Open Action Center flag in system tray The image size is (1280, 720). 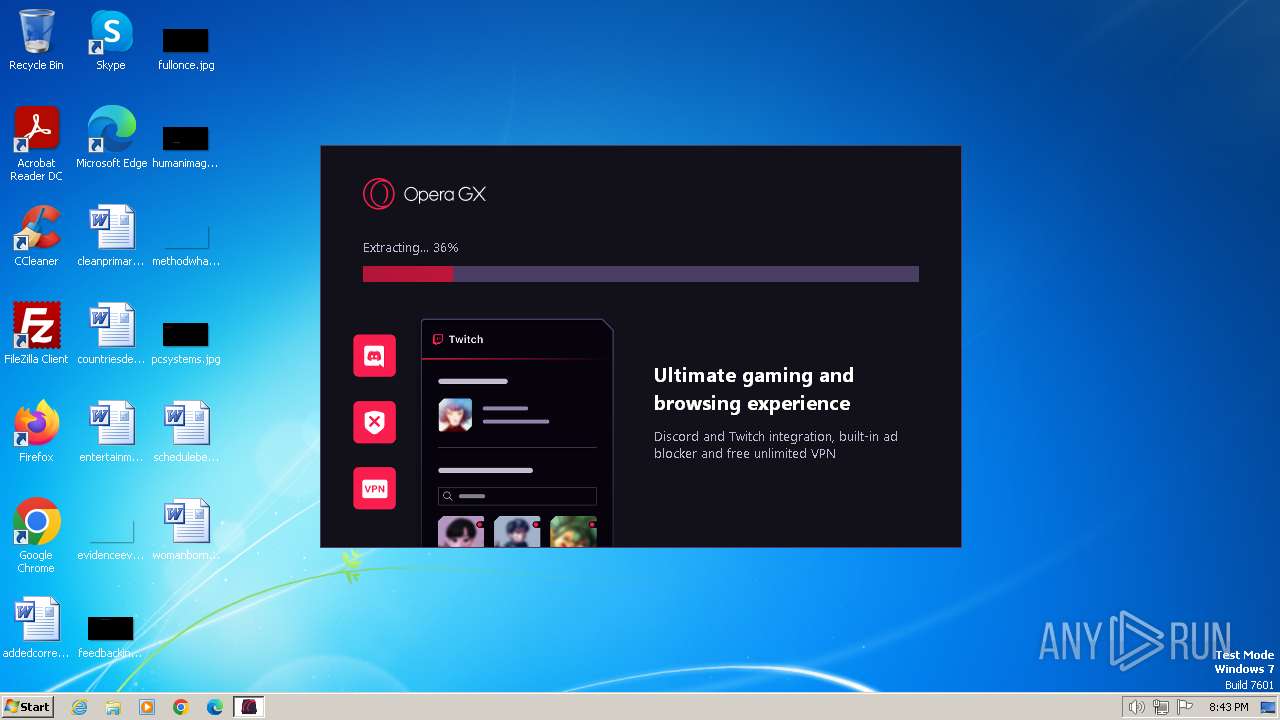click(1185, 707)
